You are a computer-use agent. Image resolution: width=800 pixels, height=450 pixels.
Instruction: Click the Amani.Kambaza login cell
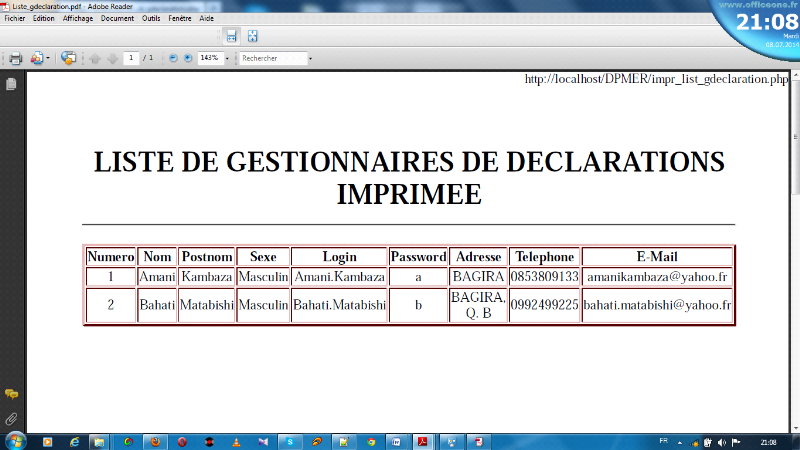point(339,277)
